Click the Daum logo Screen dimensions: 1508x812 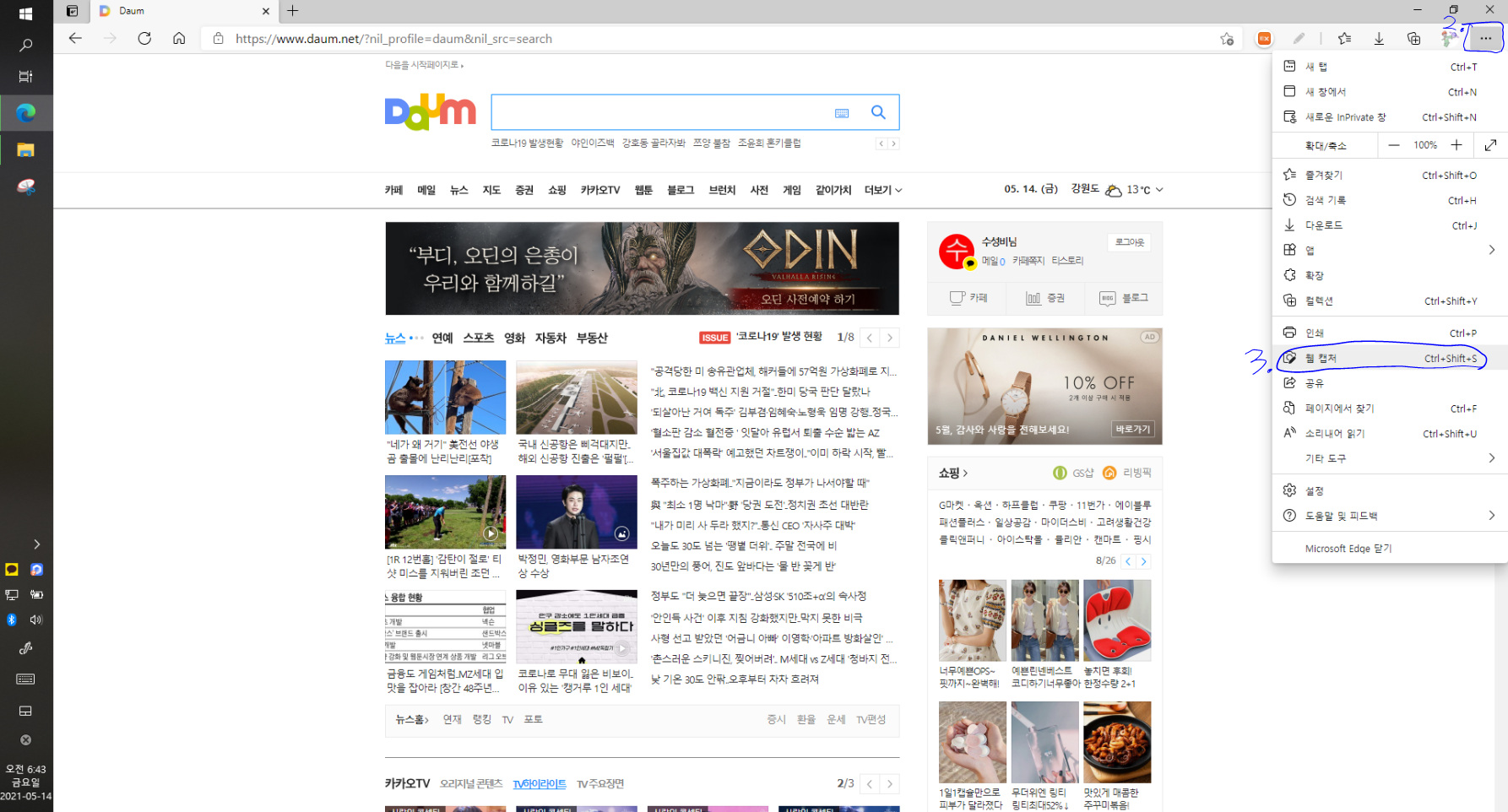tap(431, 112)
